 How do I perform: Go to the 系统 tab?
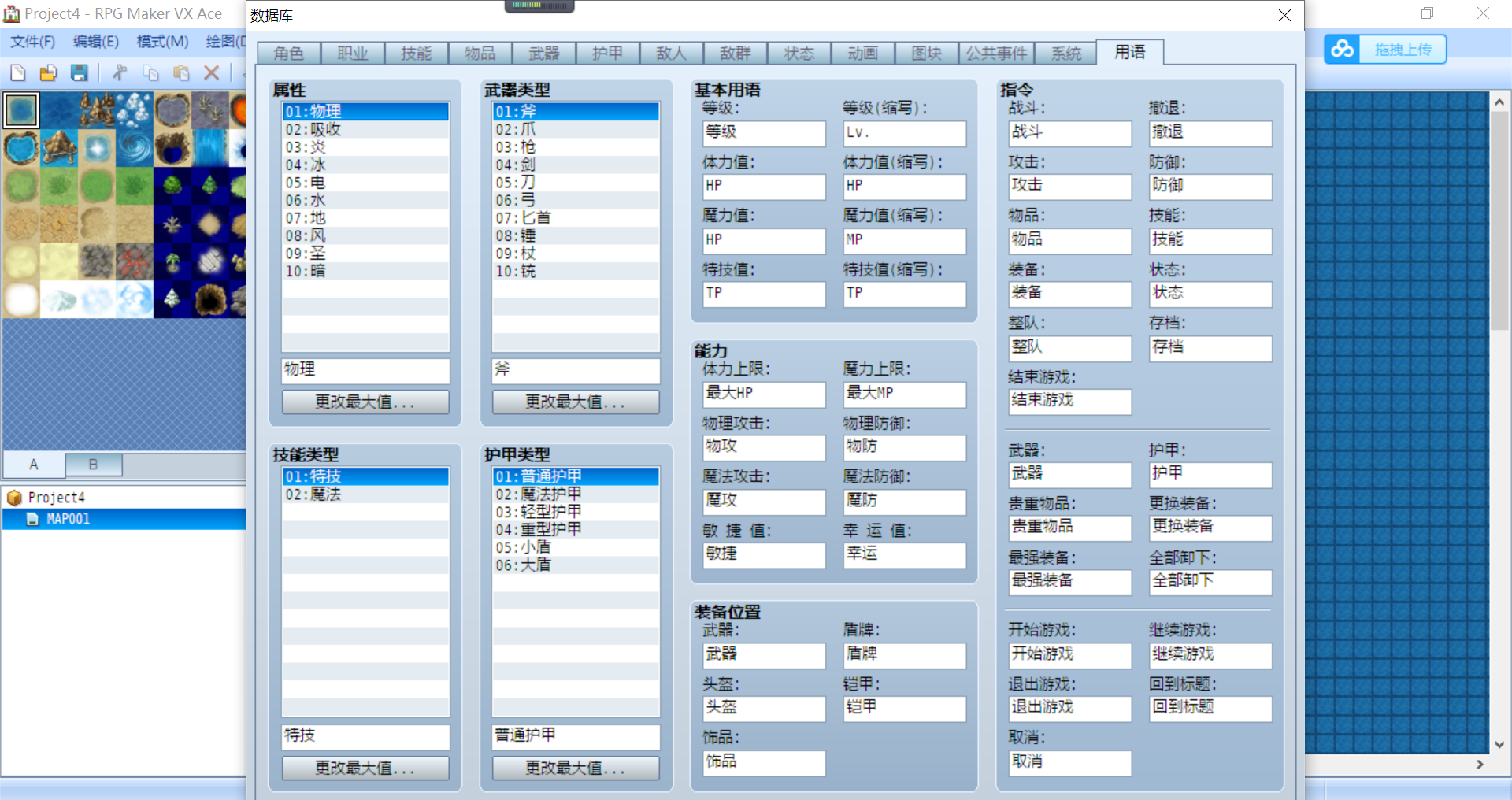click(x=1066, y=53)
